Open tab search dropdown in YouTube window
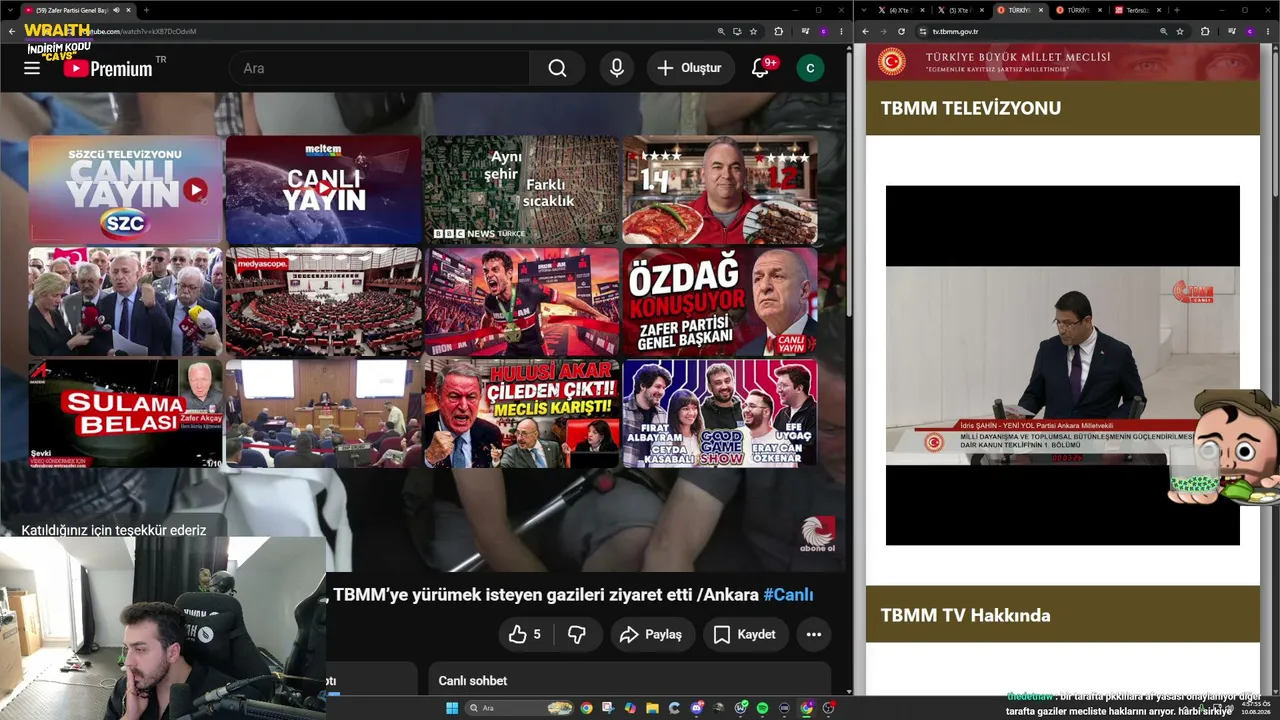Viewport: 1280px width, 720px height. pos(8,10)
